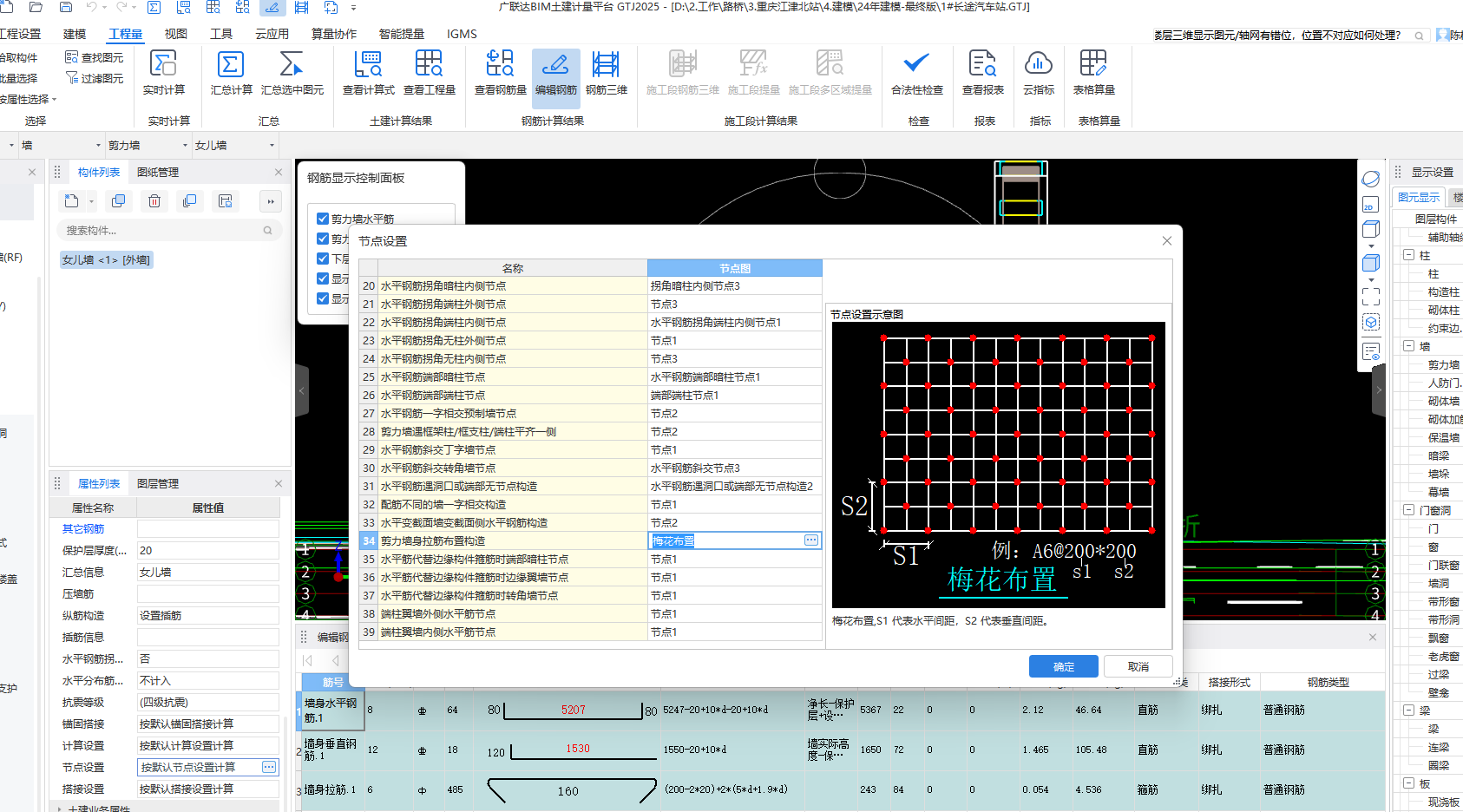The width and height of the screenshot is (1463, 812).
Task: Click 过滤图元 in the ribbon
Action: click(95, 78)
